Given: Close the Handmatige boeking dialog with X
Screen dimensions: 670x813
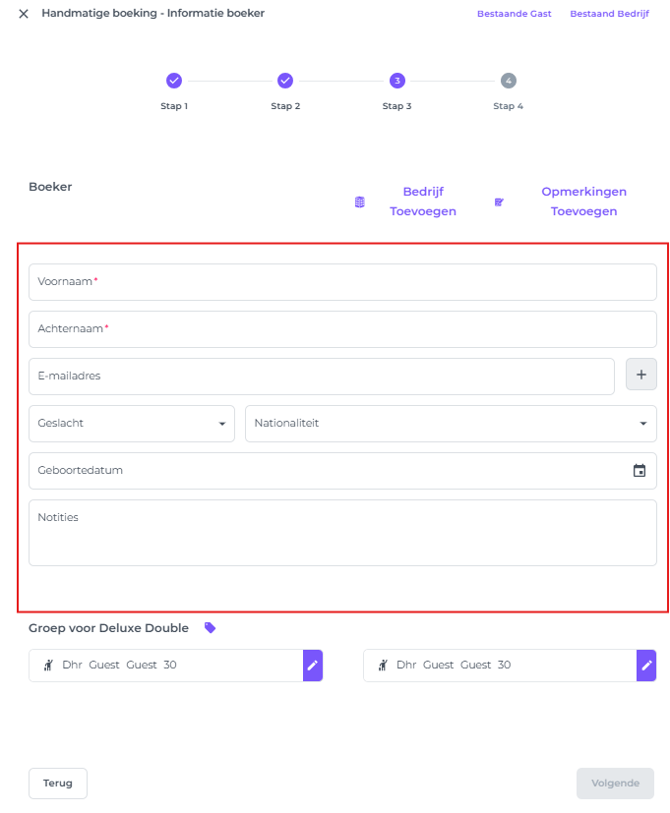Looking at the screenshot, I should (x=24, y=14).
